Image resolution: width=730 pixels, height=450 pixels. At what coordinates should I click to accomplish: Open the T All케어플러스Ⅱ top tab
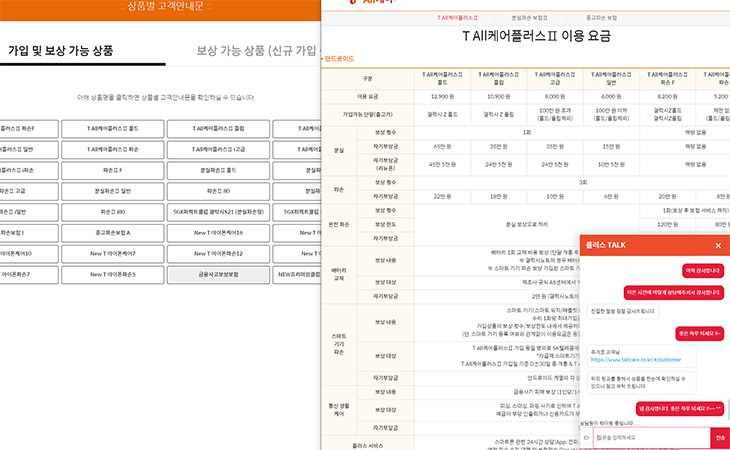point(457,18)
